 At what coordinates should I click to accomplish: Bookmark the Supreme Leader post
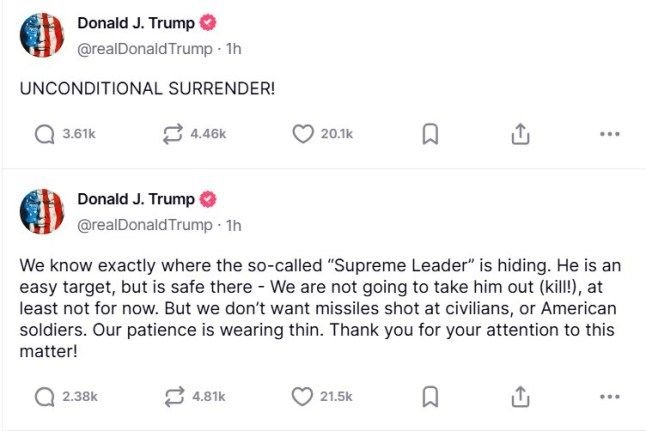(x=430, y=397)
